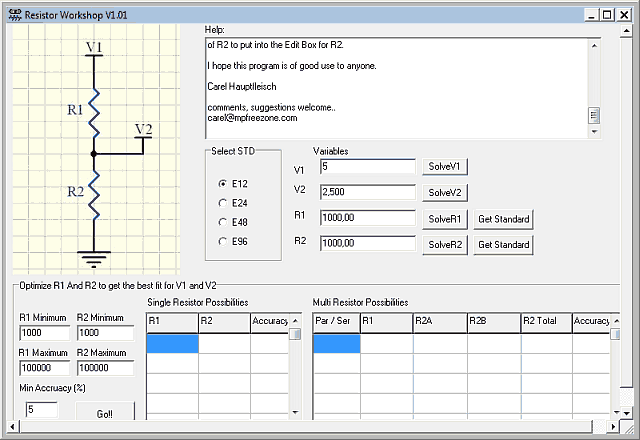Click the SolveR2 button

coord(444,245)
